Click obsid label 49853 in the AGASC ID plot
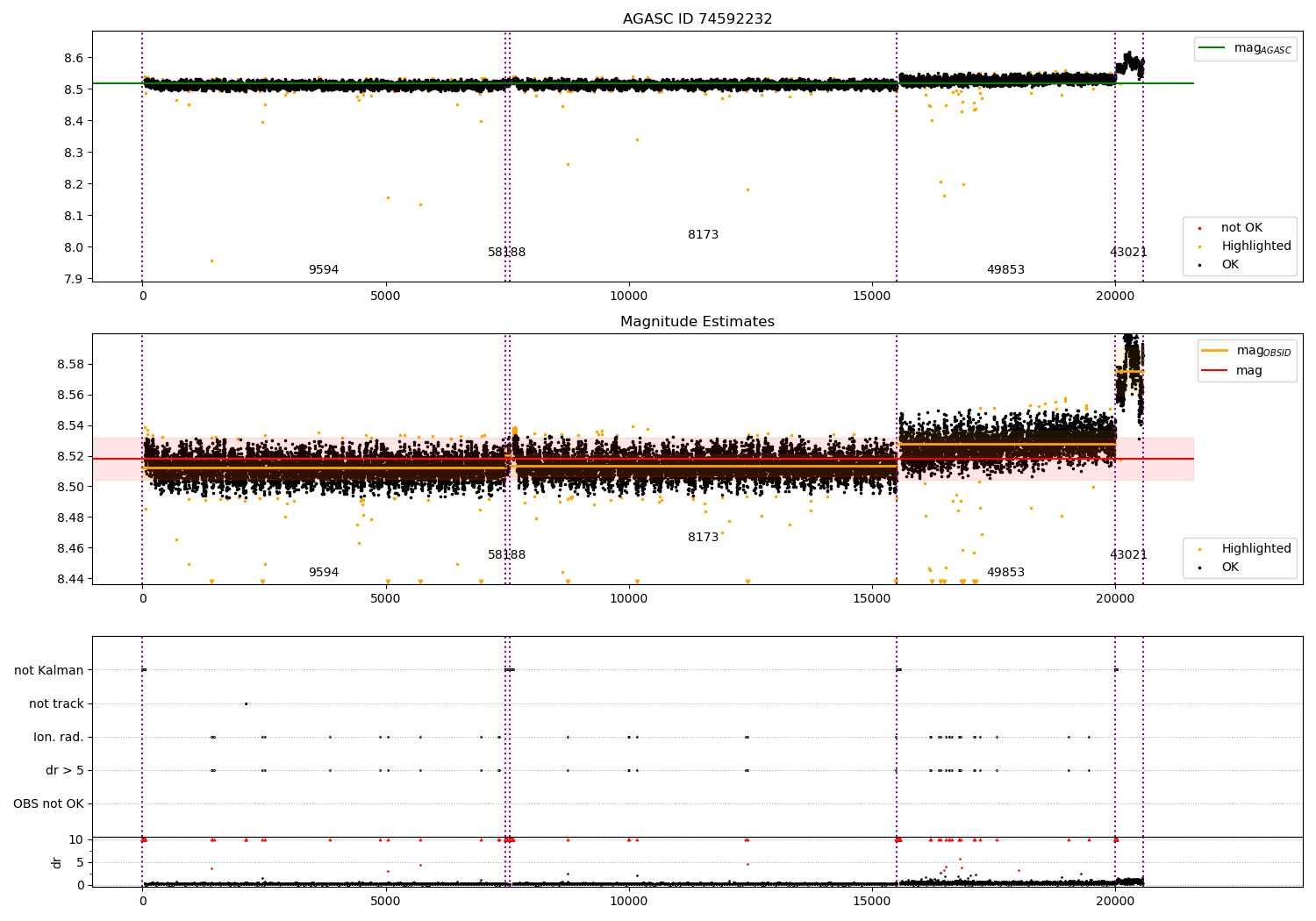 [x=1005, y=270]
